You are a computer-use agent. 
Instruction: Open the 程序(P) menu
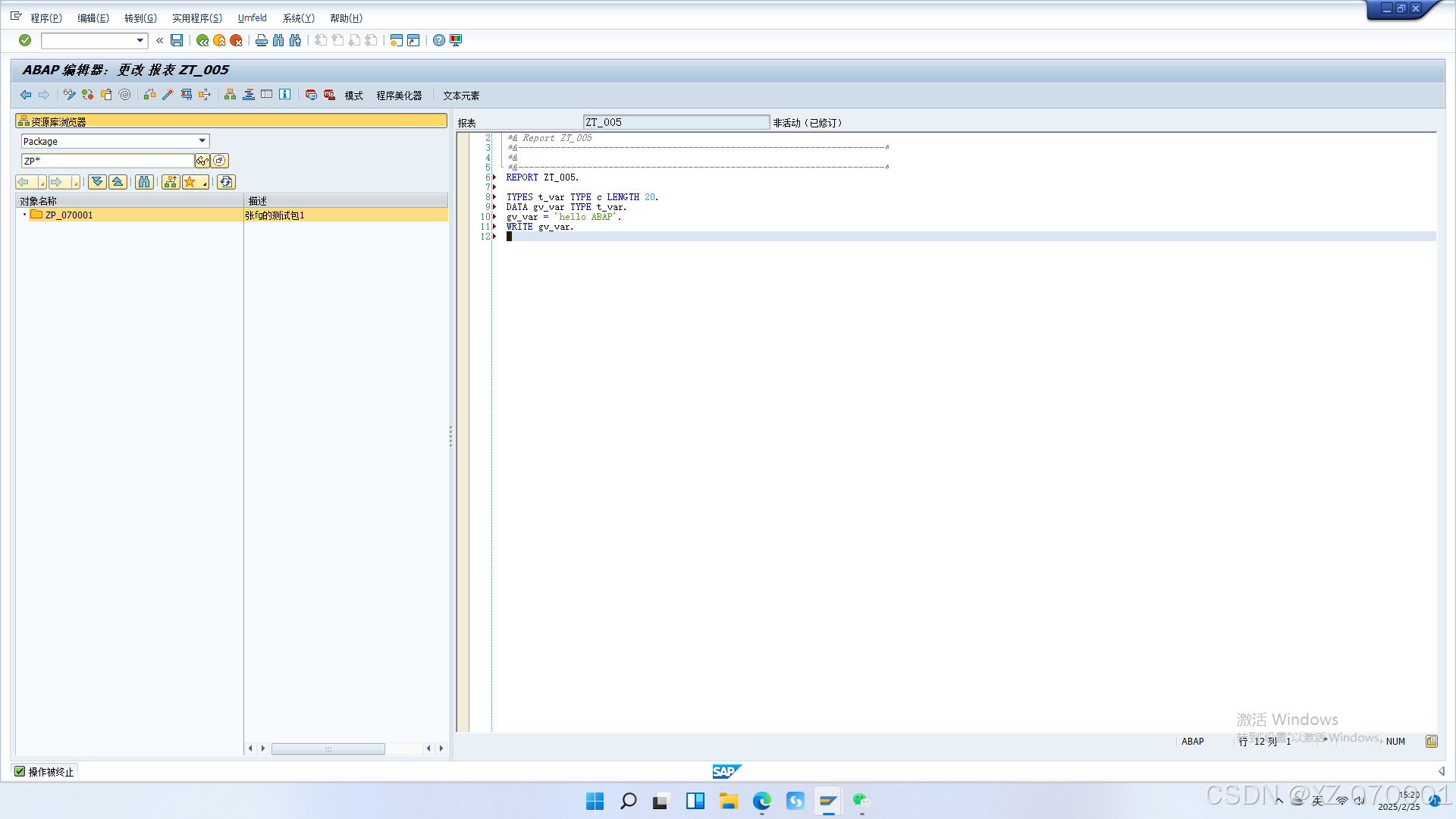coord(46,18)
